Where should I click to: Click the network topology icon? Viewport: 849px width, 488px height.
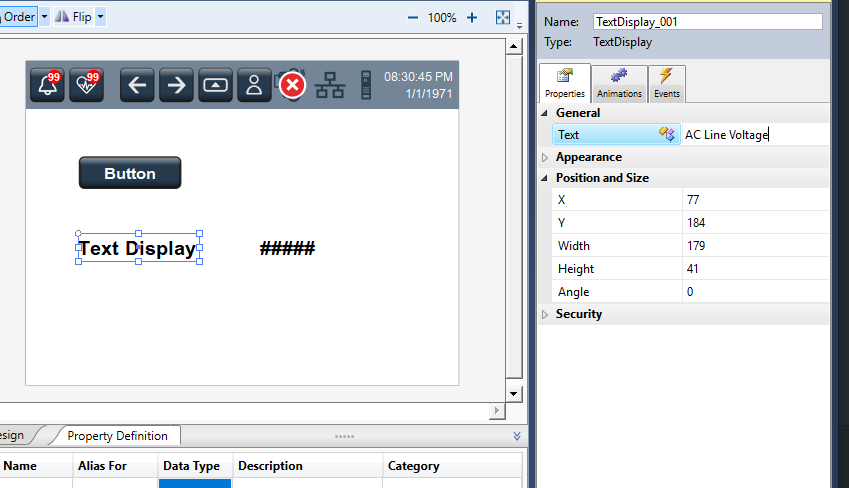[x=330, y=85]
